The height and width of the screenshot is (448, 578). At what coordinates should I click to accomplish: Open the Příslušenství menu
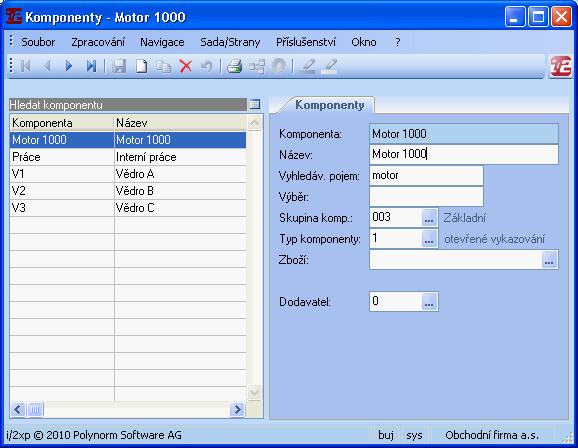306,42
